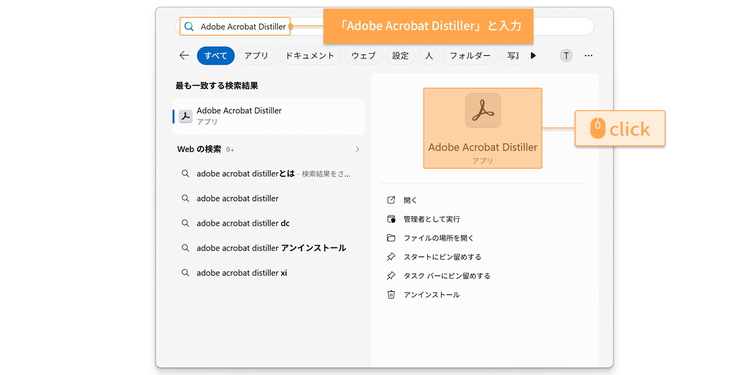The image size is (750, 375).
Task: Click magnifier icon beside distillerとは suggestion
Action: tap(185, 174)
